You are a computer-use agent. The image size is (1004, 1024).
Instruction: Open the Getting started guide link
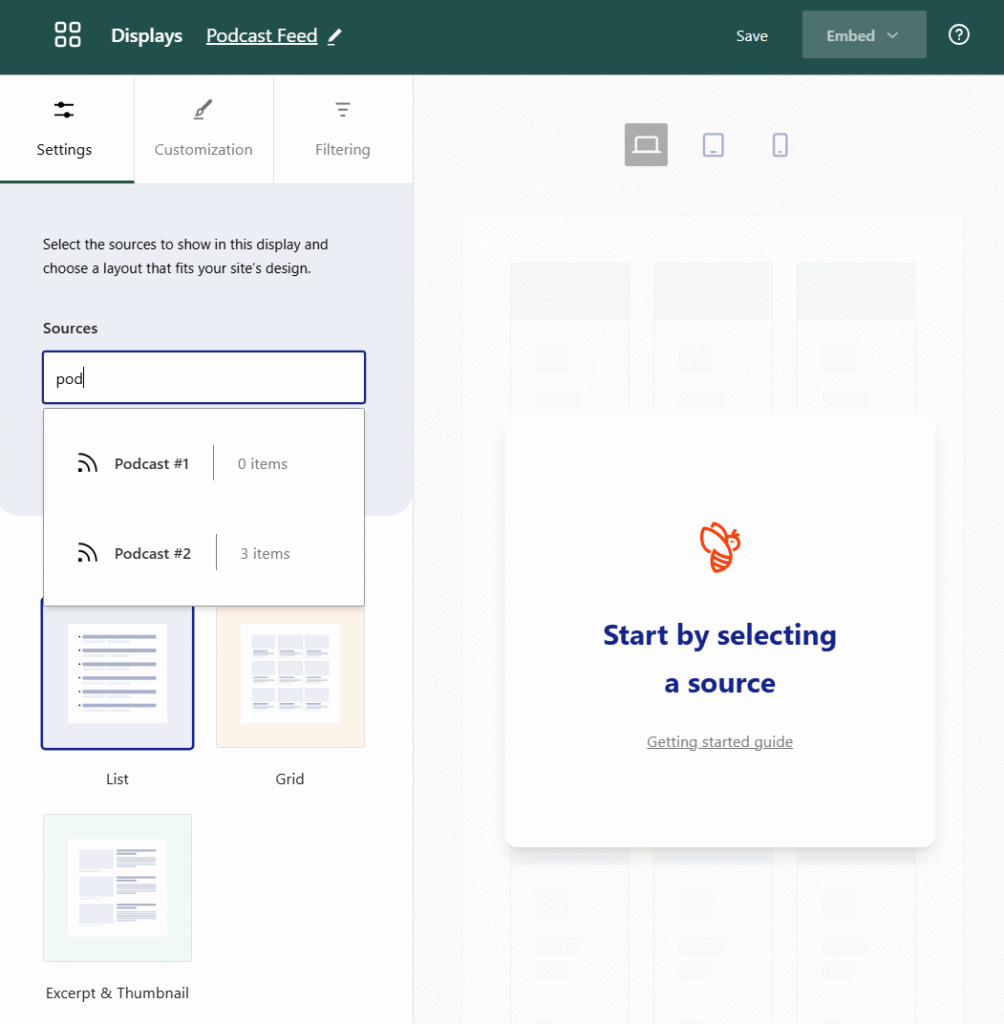coord(719,742)
